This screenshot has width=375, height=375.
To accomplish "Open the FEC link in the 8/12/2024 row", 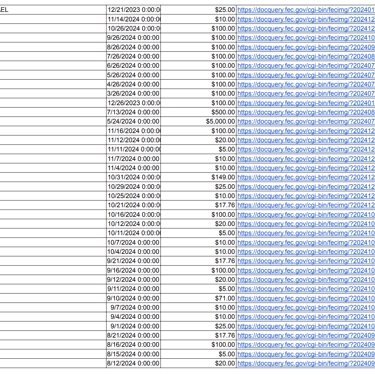I will [x=306, y=363].
